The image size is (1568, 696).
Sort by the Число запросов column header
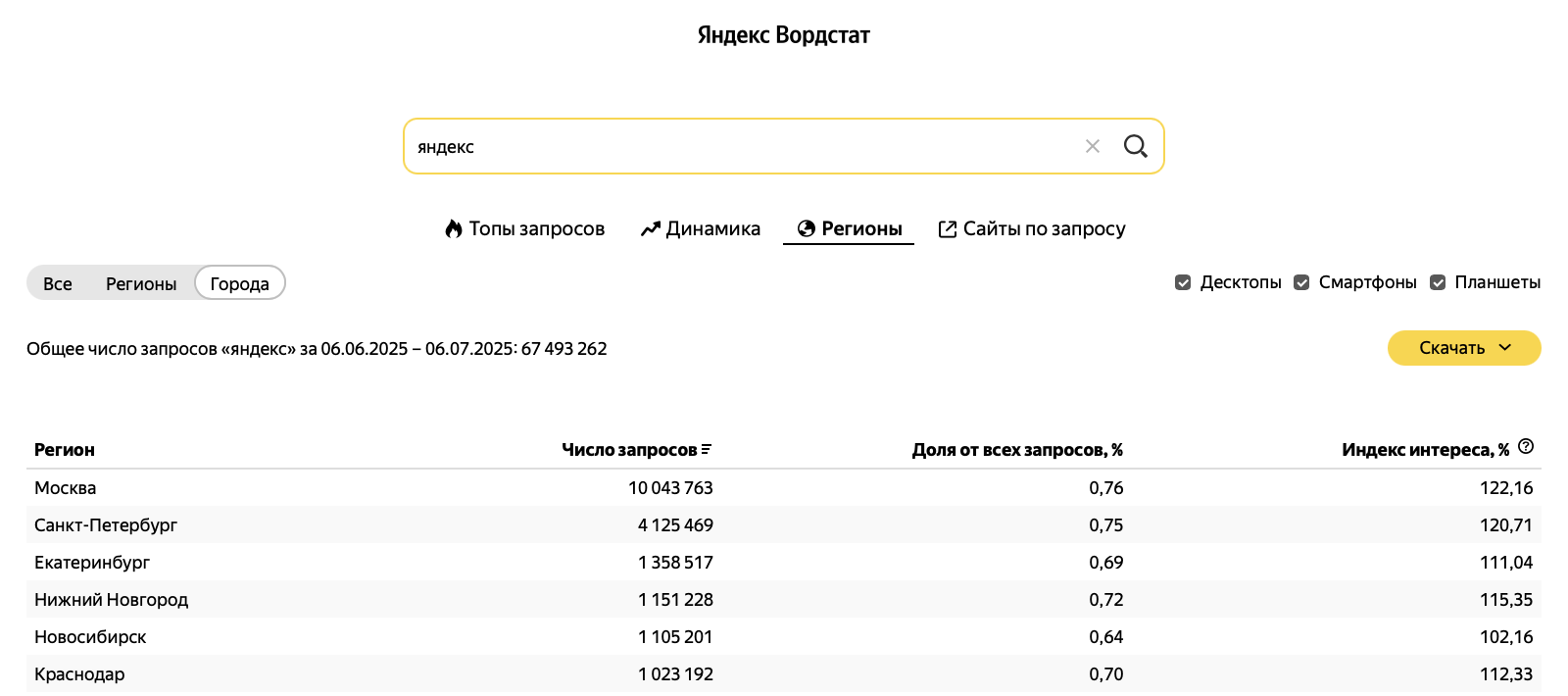click(629, 450)
